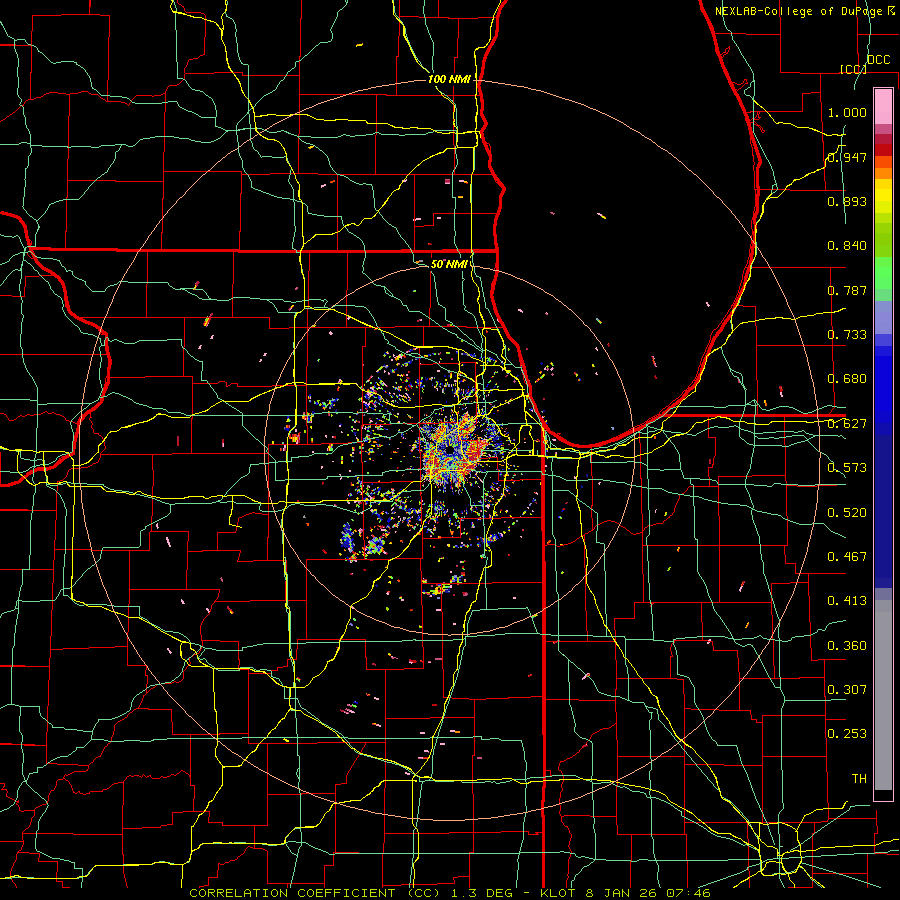This screenshot has width=900, height=900.
Task: Click the 50 NMI range ring label
Action: pyautogui.click(x=449, y=265)
